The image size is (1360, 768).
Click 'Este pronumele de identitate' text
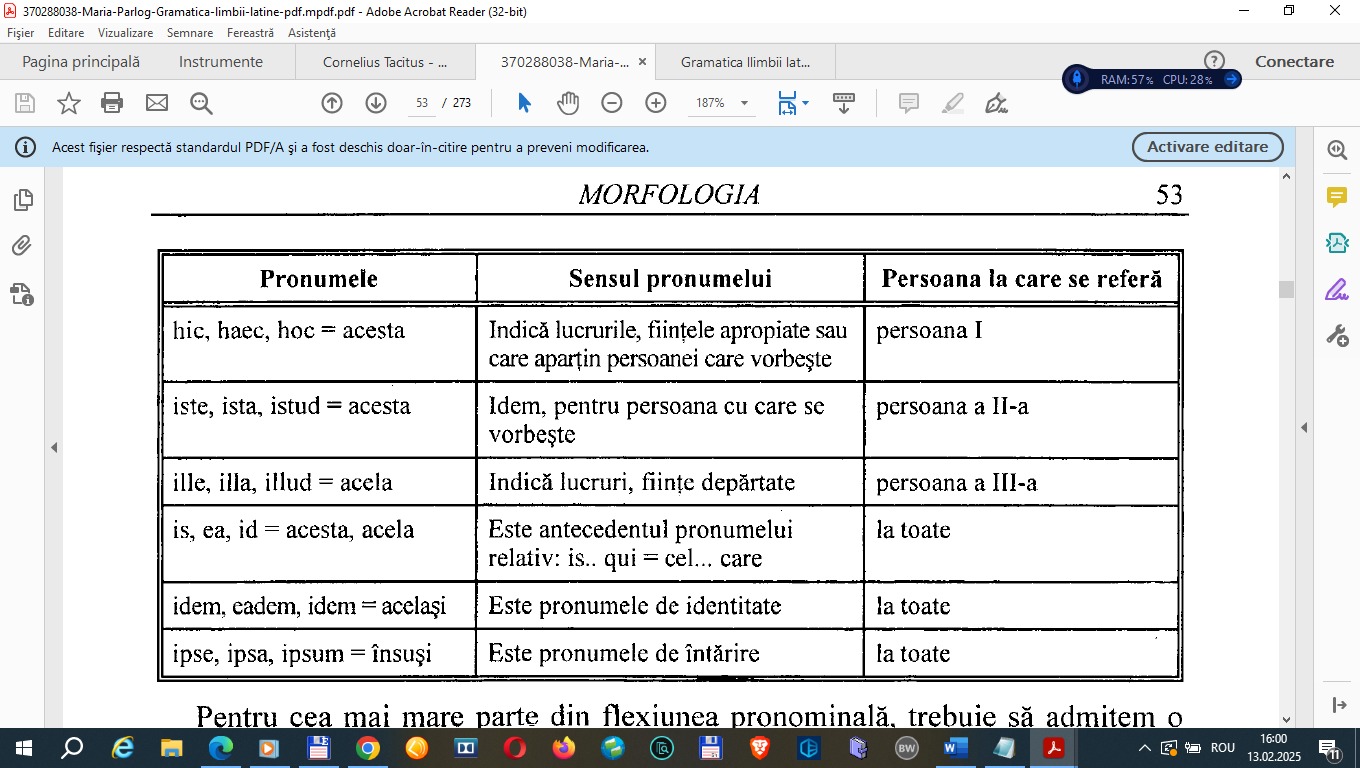click(635, 606)
